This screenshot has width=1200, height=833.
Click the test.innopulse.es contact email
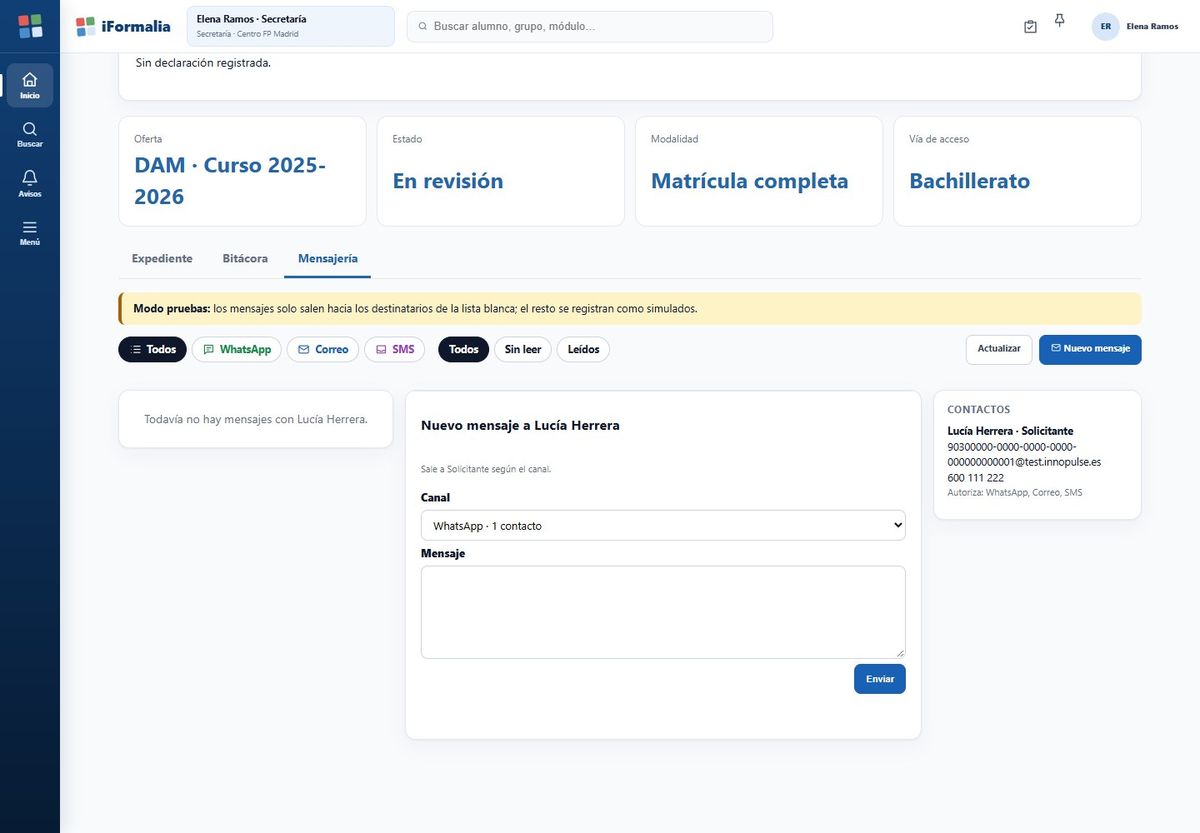tap(1024, 455)
